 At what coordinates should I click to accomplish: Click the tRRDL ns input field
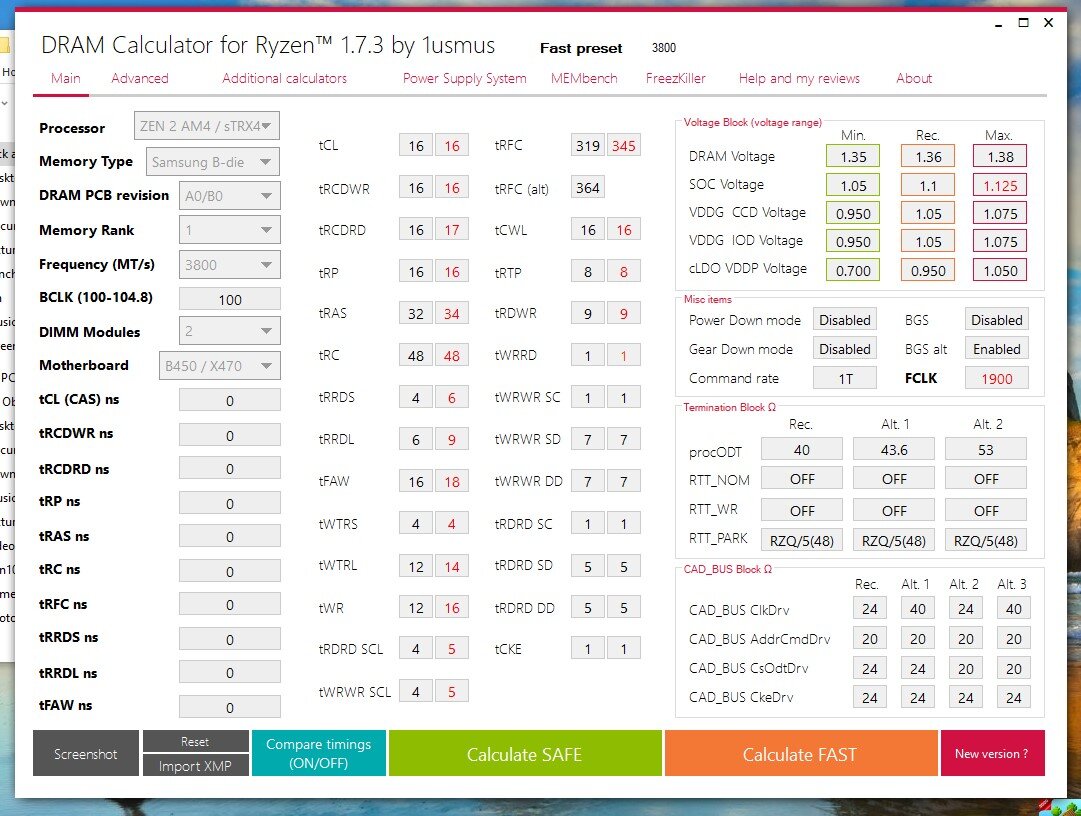click(x=230, y=673)
